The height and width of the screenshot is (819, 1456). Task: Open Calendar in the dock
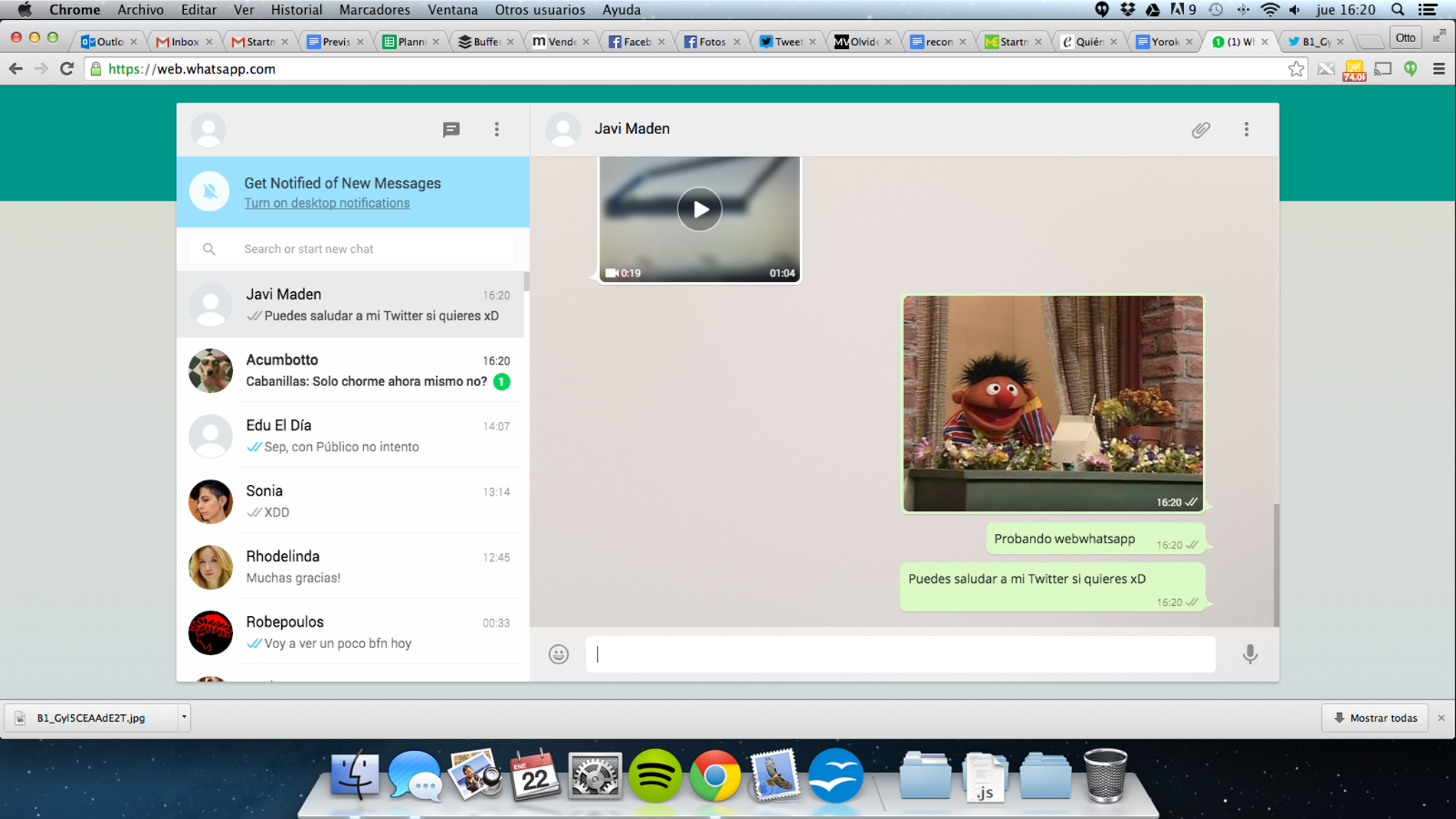(535, 775)
